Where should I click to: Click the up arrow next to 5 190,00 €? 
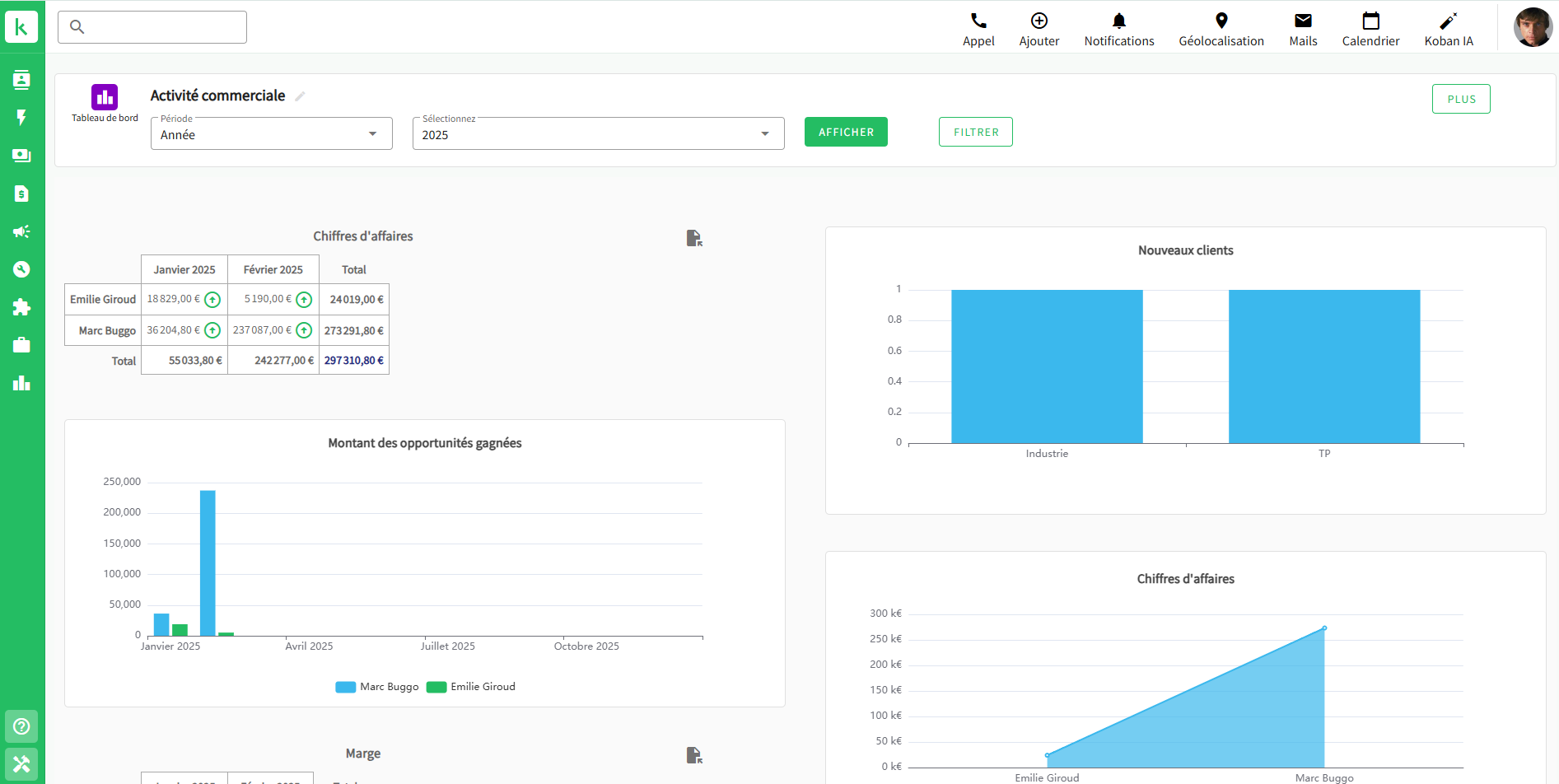tap(304, 300)
